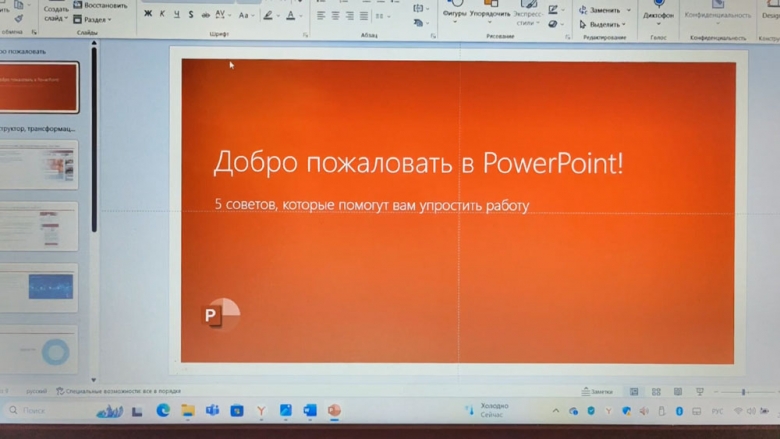Open Экспресс-стили gallery

(x=528, y=13)
